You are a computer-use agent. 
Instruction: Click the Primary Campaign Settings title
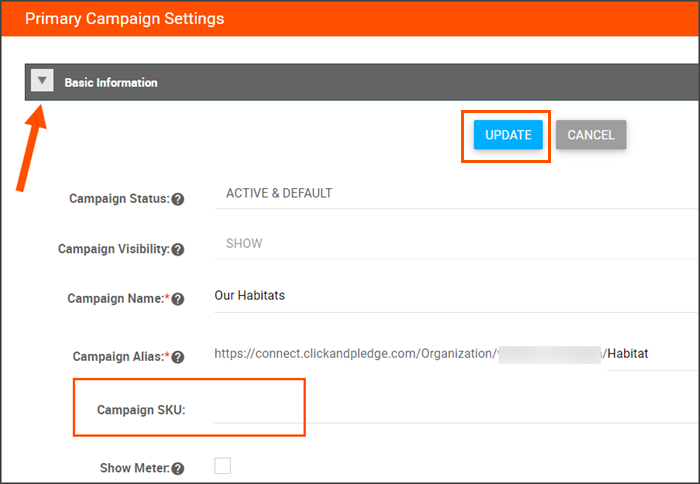pos(125,19)
